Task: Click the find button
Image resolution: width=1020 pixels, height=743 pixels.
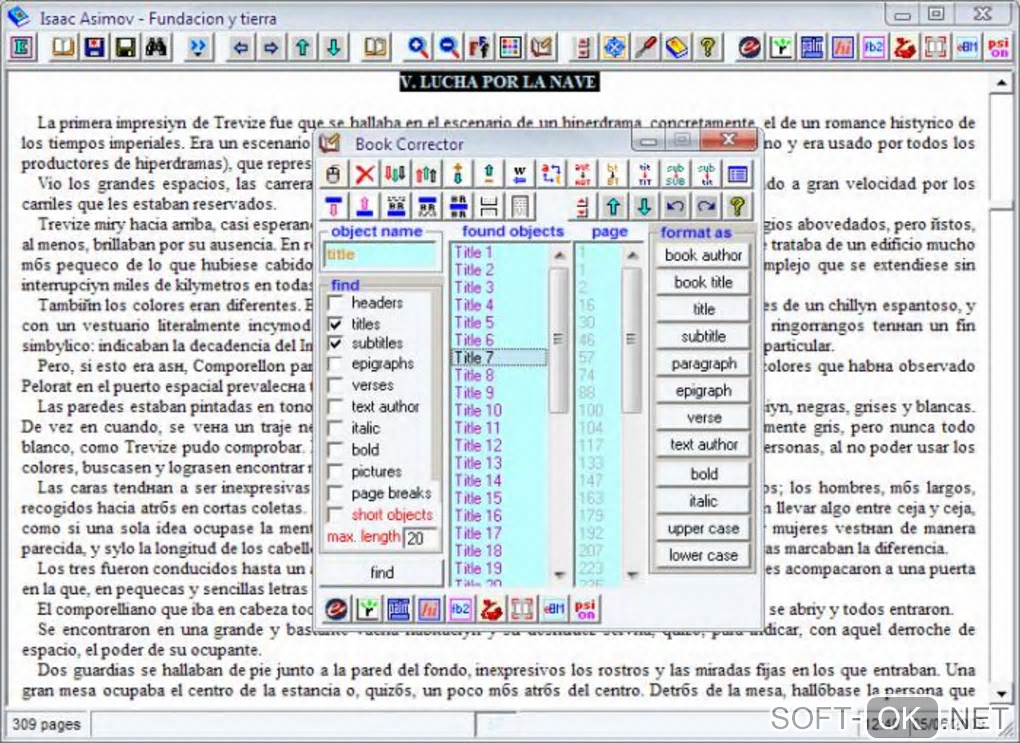Action: (382, 573)
